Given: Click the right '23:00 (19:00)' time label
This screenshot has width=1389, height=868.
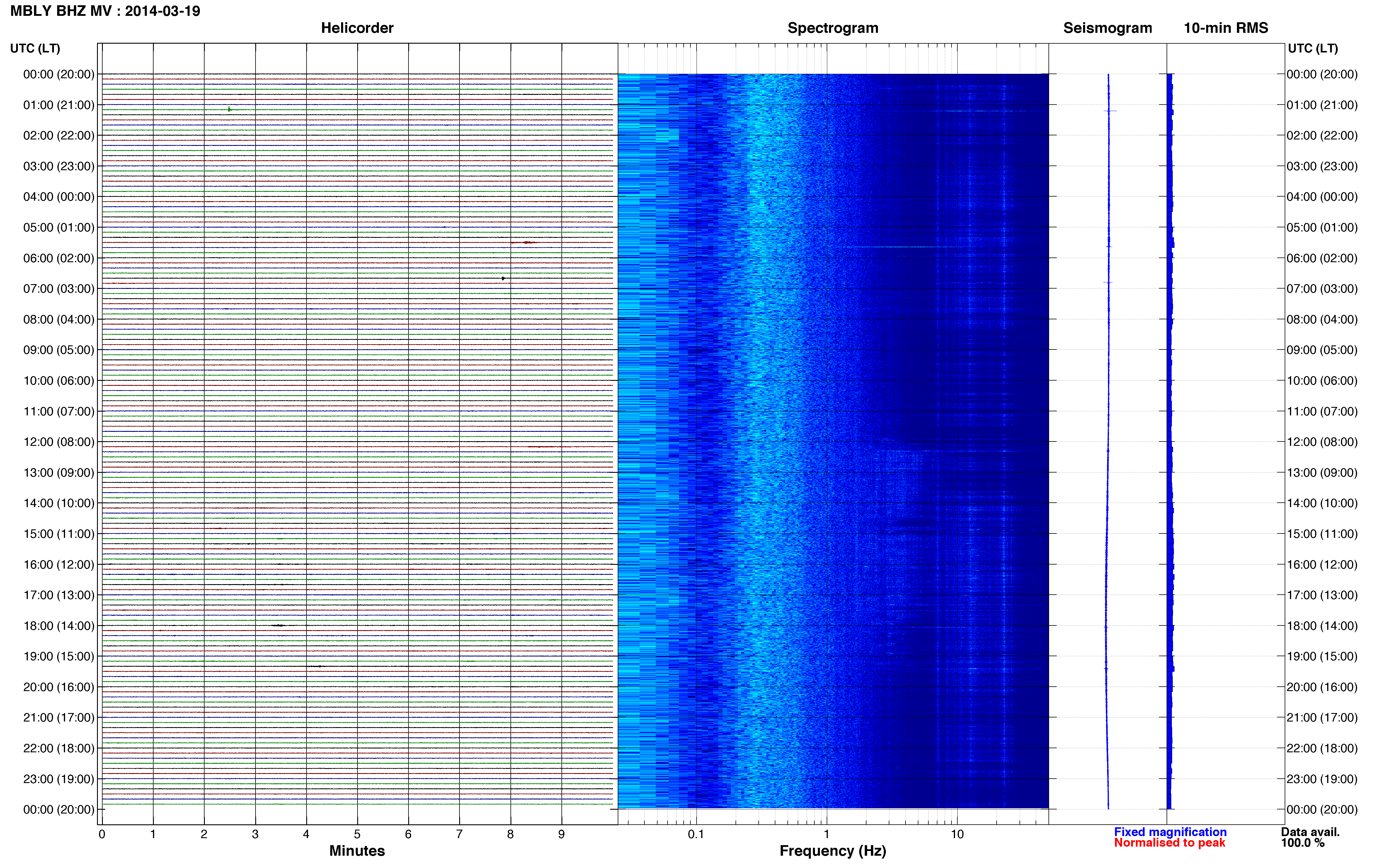Looking at the screenshot, I should [1322, 779].
